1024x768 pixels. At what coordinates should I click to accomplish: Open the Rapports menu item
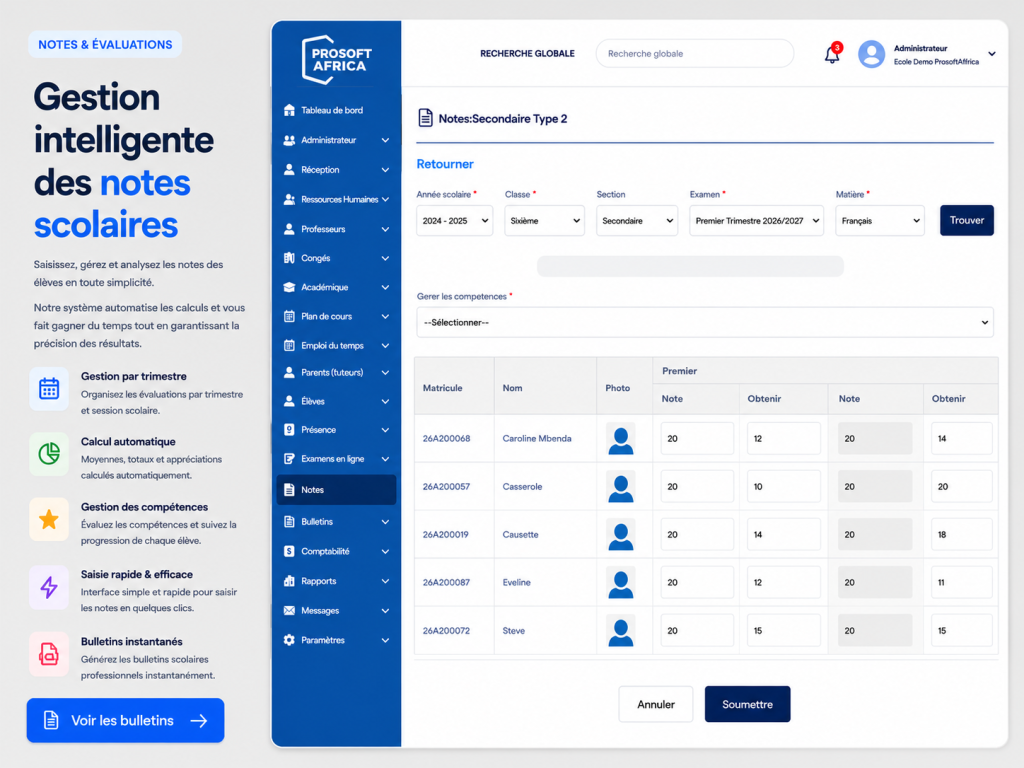pos(336,581)
